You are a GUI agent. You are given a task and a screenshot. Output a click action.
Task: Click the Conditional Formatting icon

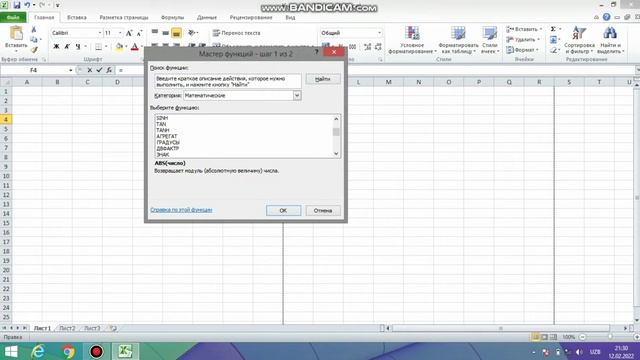click(412, 33)
